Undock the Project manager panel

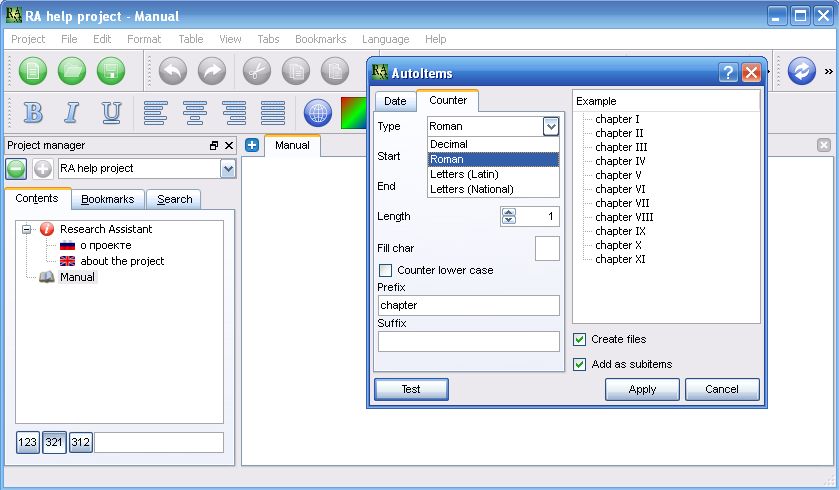pos(214,146)
